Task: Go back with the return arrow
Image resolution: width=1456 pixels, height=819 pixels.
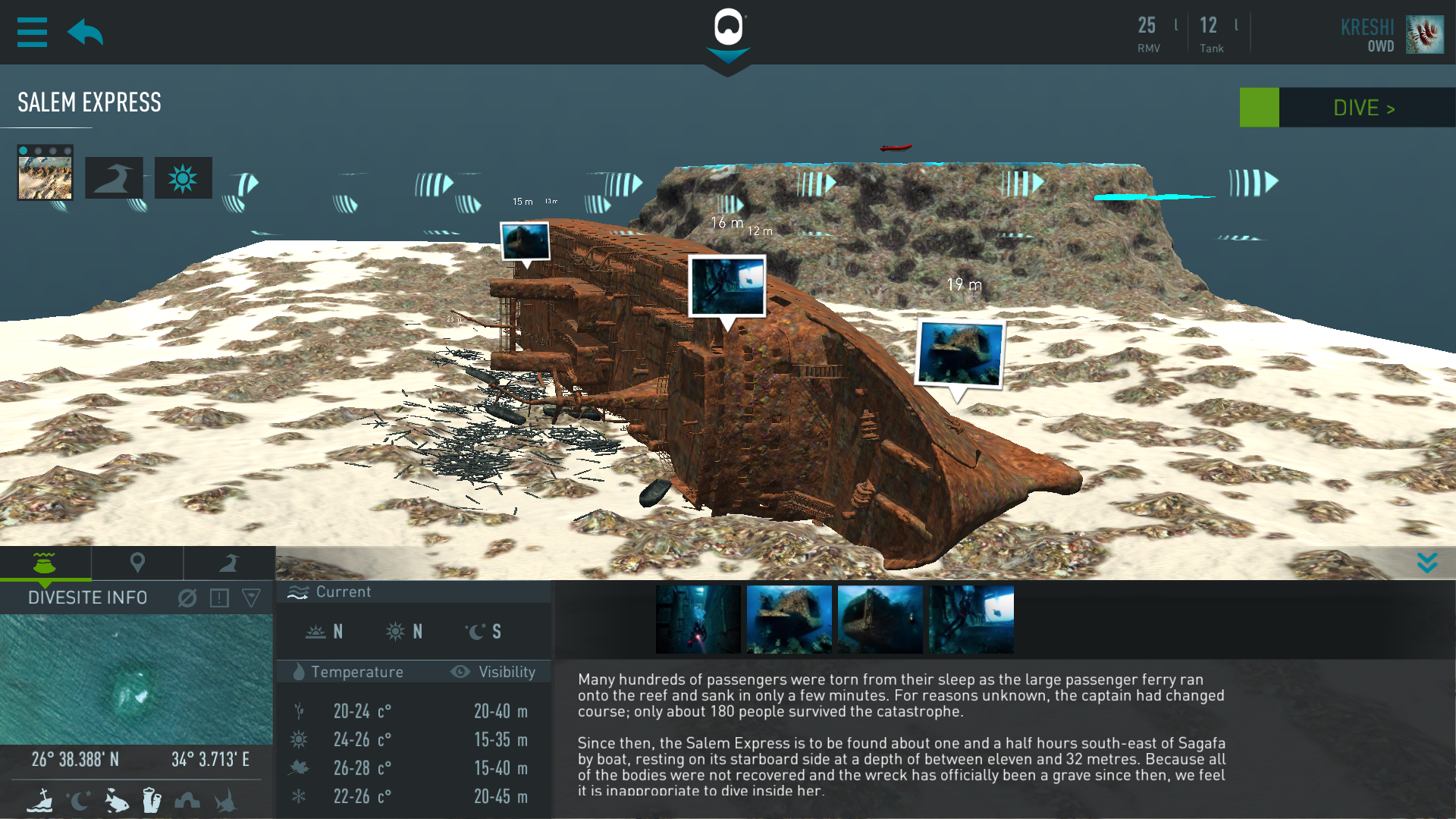Action: (85, 33)
